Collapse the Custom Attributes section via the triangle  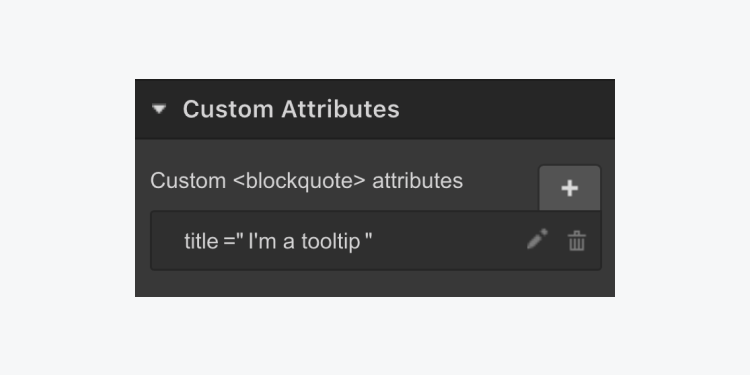159,109
